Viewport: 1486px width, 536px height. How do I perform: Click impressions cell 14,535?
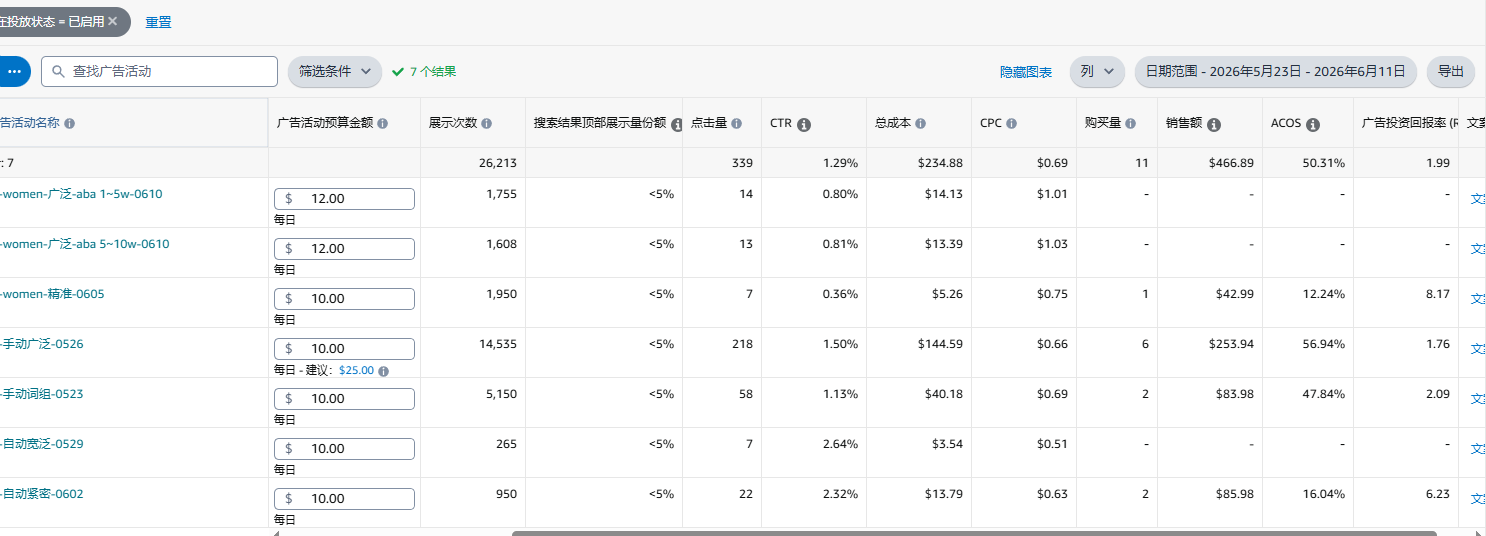[x=498, y=344]
